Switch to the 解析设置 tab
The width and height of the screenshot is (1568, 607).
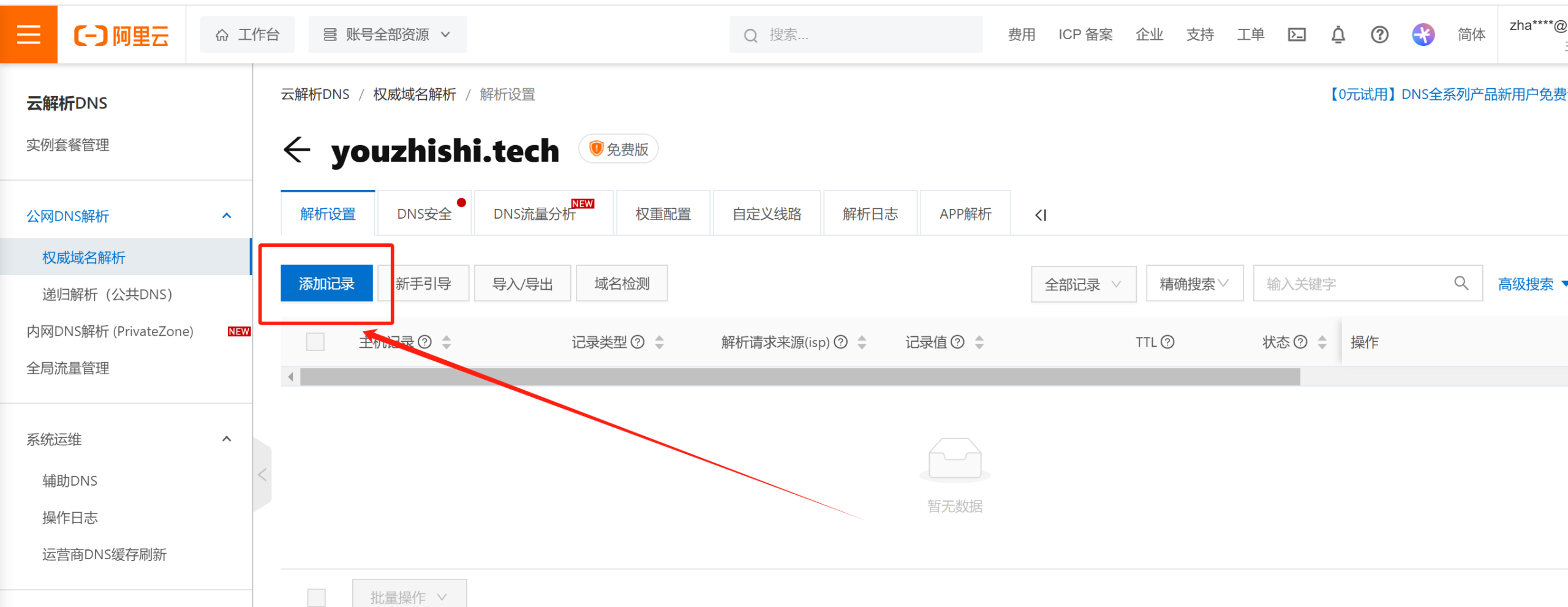coord(328,214)
